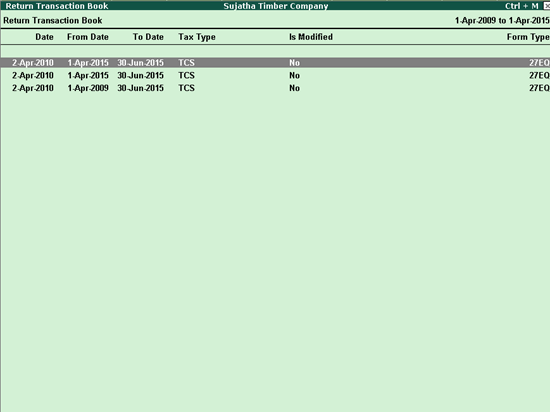Screen dimensions: 550x412
Task: Click the Ctrl + M shortcut label
Action: pyautogui.click(x=522, y=6)
